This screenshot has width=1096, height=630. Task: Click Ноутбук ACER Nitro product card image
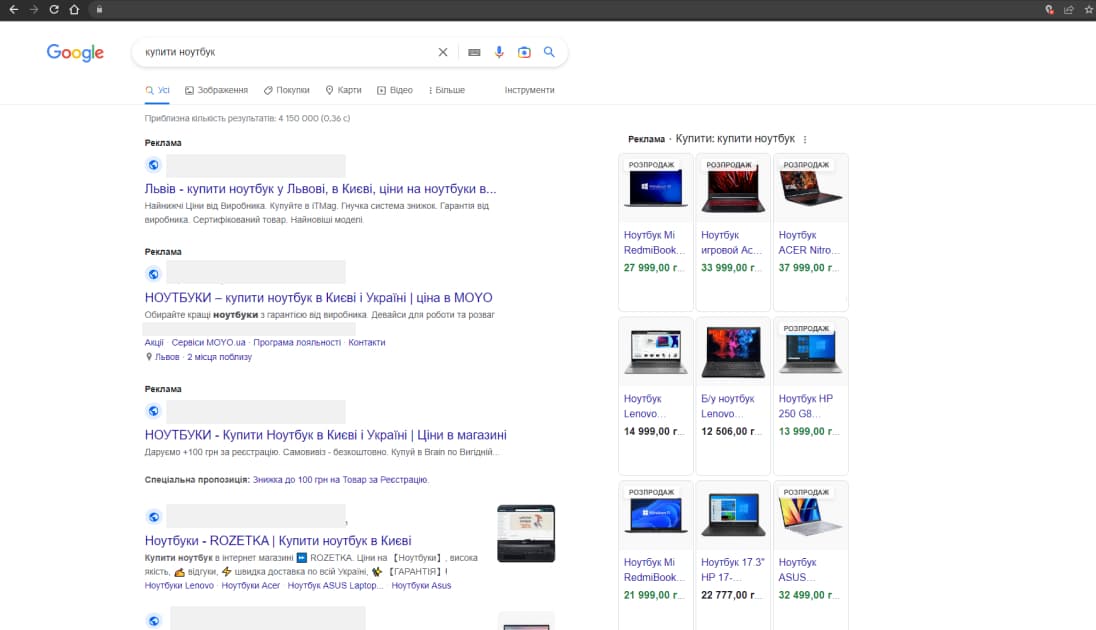click(810, 188)
